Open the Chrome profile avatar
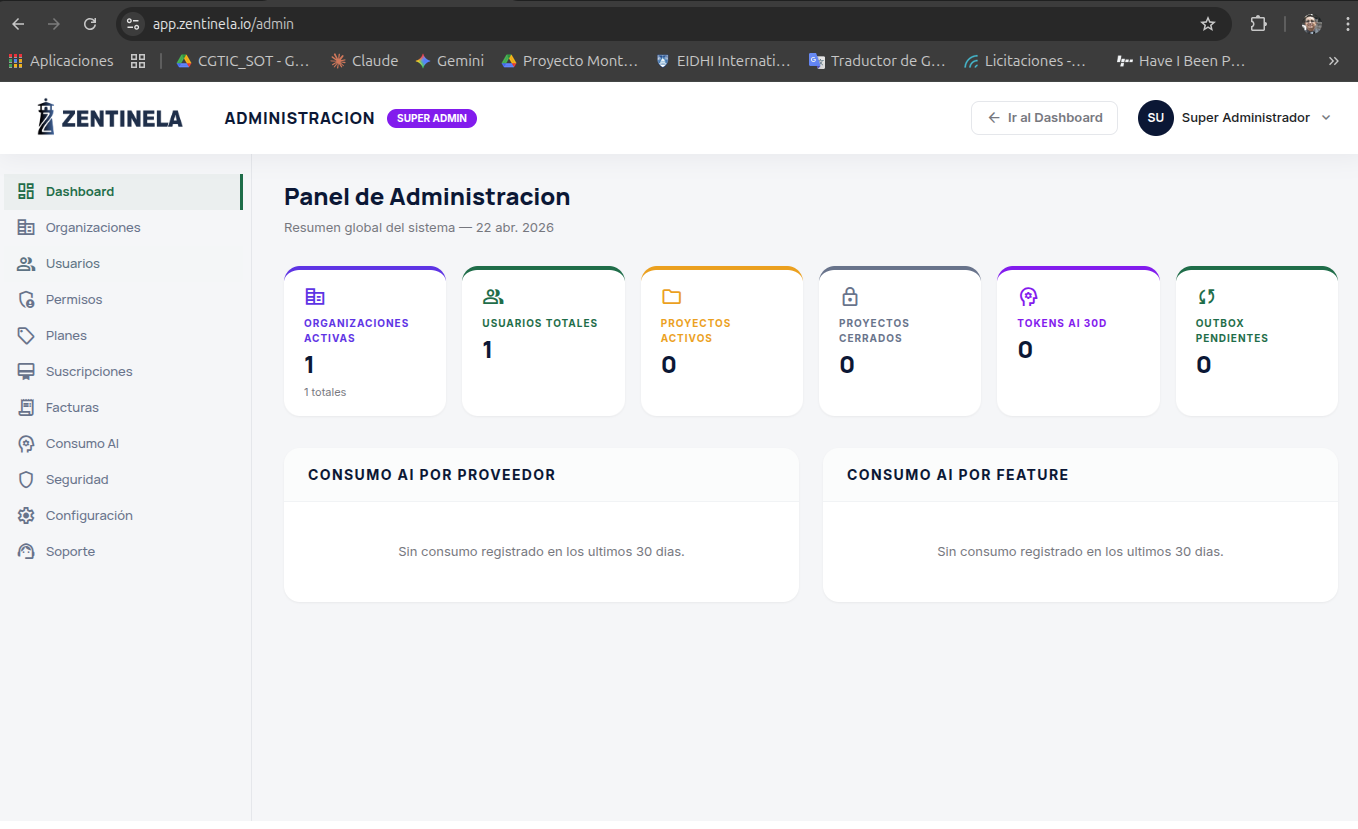The height and width of the screenshot is (829, 1358). coord(1312,24)
